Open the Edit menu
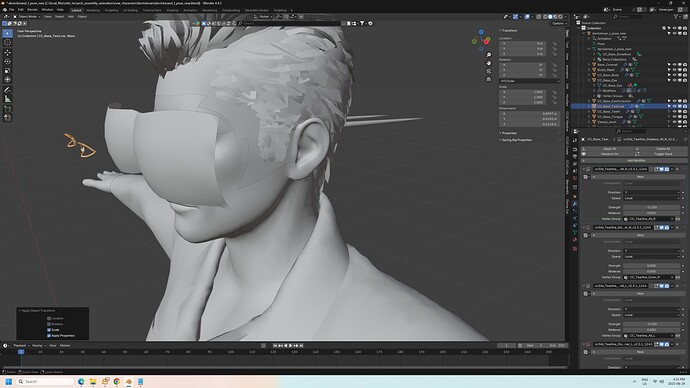This screenshot has height=388, width=690. [21, 10]
